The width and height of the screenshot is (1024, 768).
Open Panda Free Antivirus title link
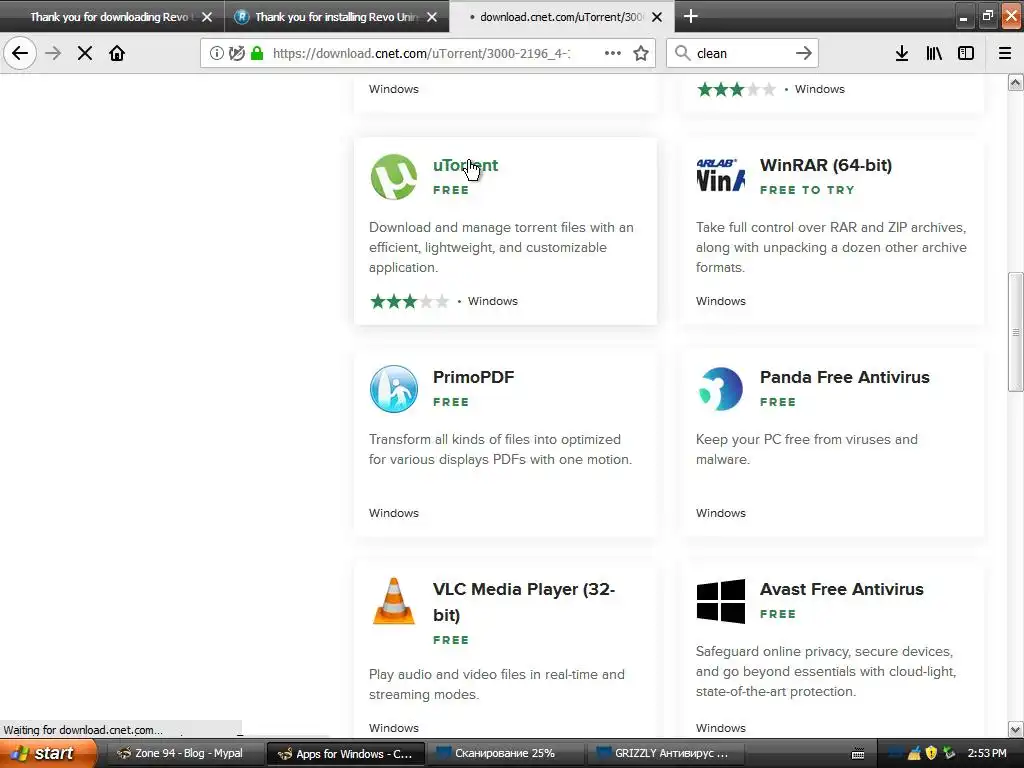[844, 377]
